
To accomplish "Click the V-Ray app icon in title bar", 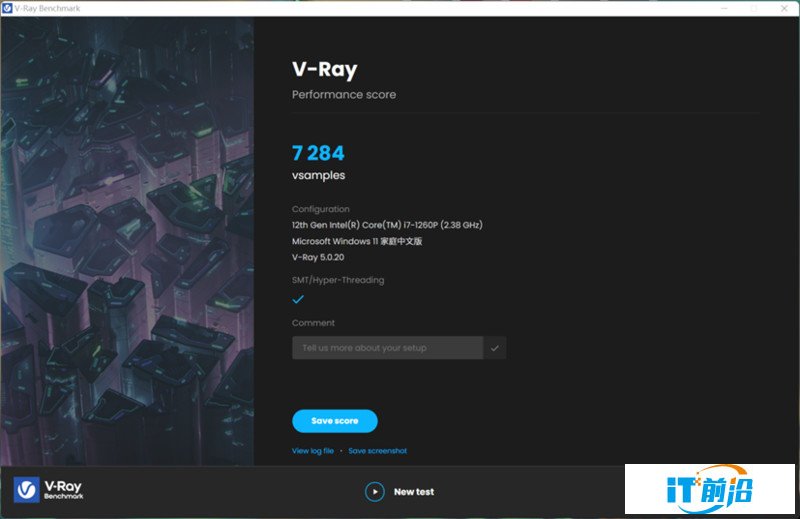I will pos(7,8).
